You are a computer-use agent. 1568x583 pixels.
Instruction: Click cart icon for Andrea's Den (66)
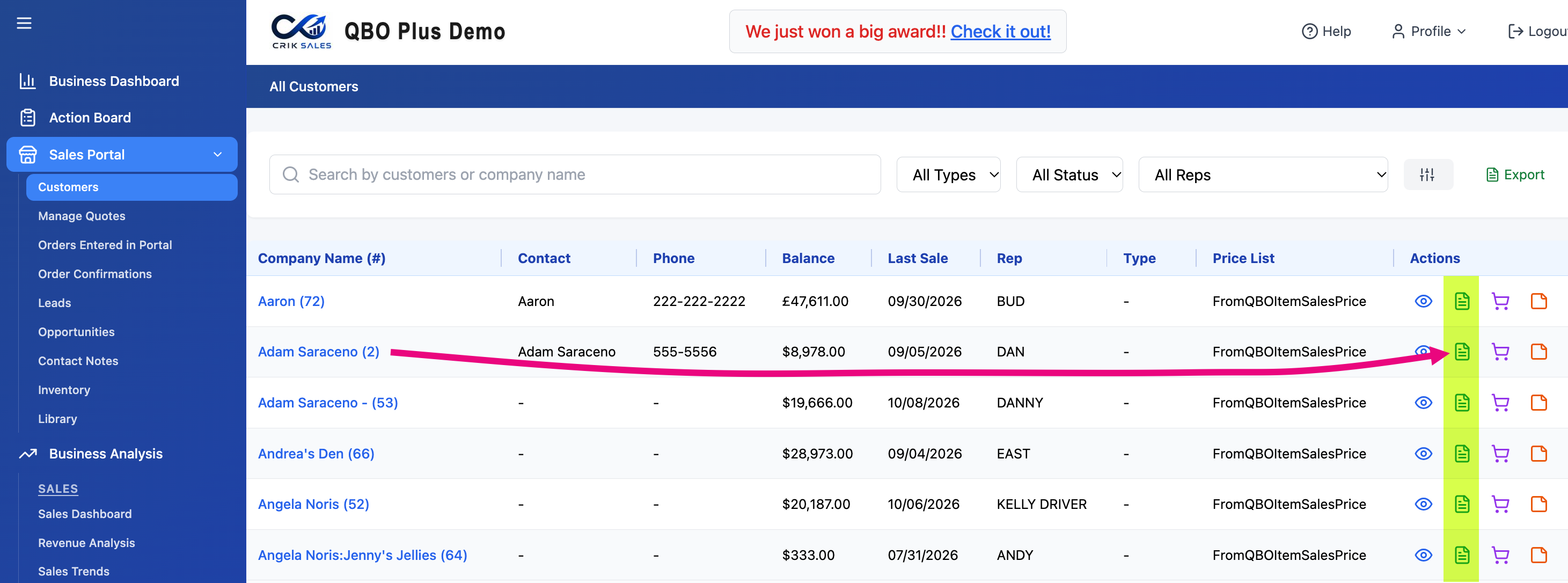pyautogui.click(x=1500, y=453)
